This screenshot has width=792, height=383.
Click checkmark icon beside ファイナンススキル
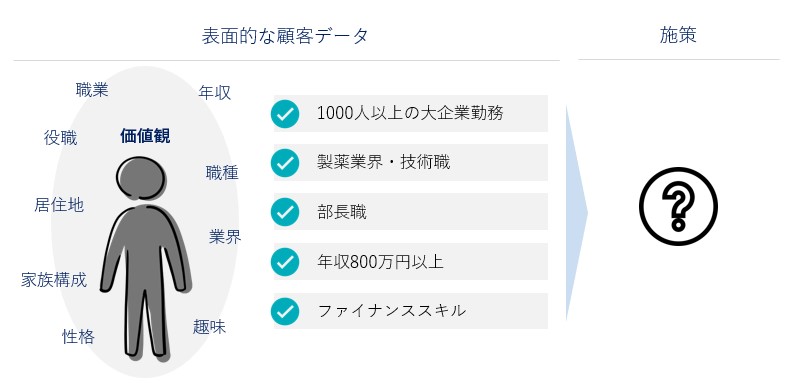[285, 311]
